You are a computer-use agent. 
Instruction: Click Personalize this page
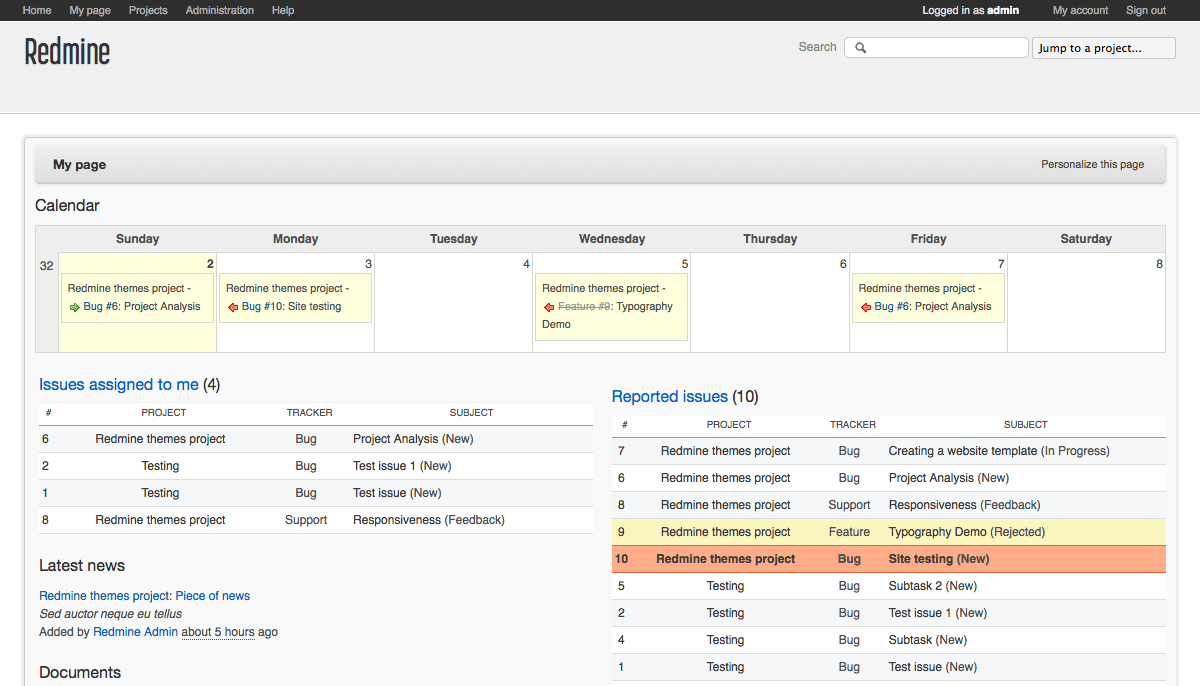(x=1093, y=164)
